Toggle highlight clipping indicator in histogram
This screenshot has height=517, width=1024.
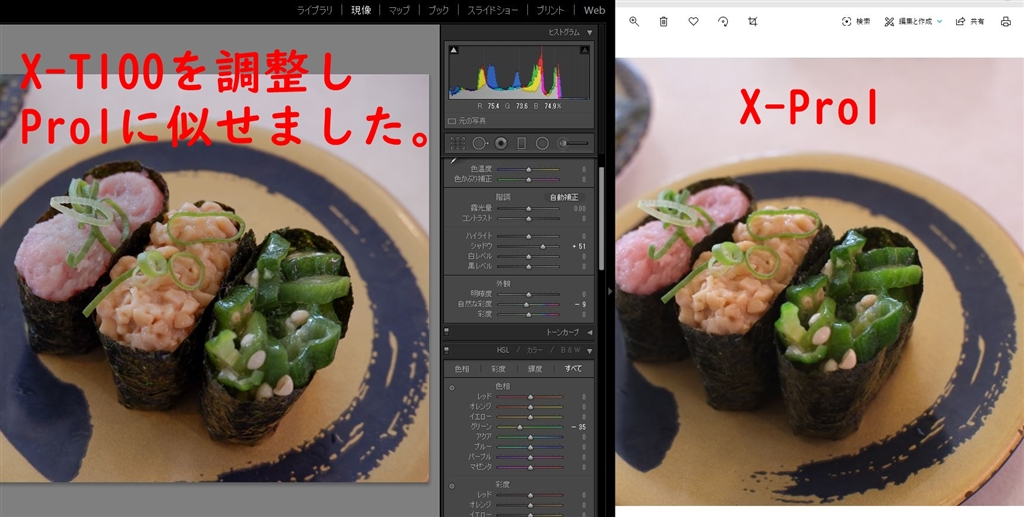pos(584,50)
